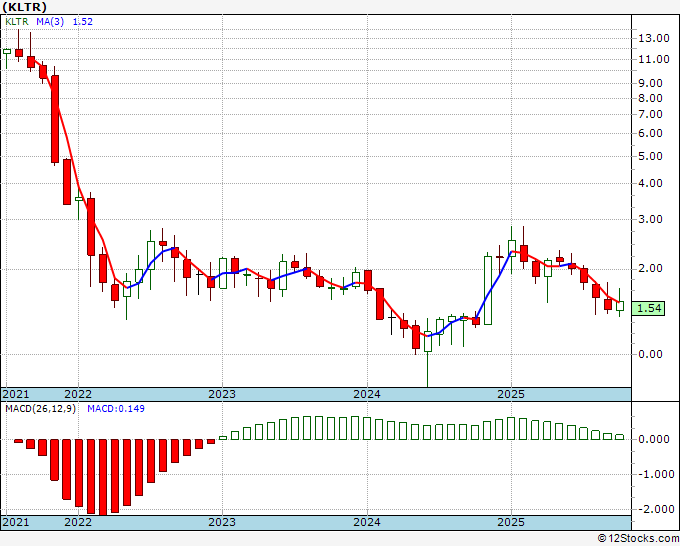Click the 11.00 price axis label
This screenshot has width=680, height=546.
coord(654,59)
